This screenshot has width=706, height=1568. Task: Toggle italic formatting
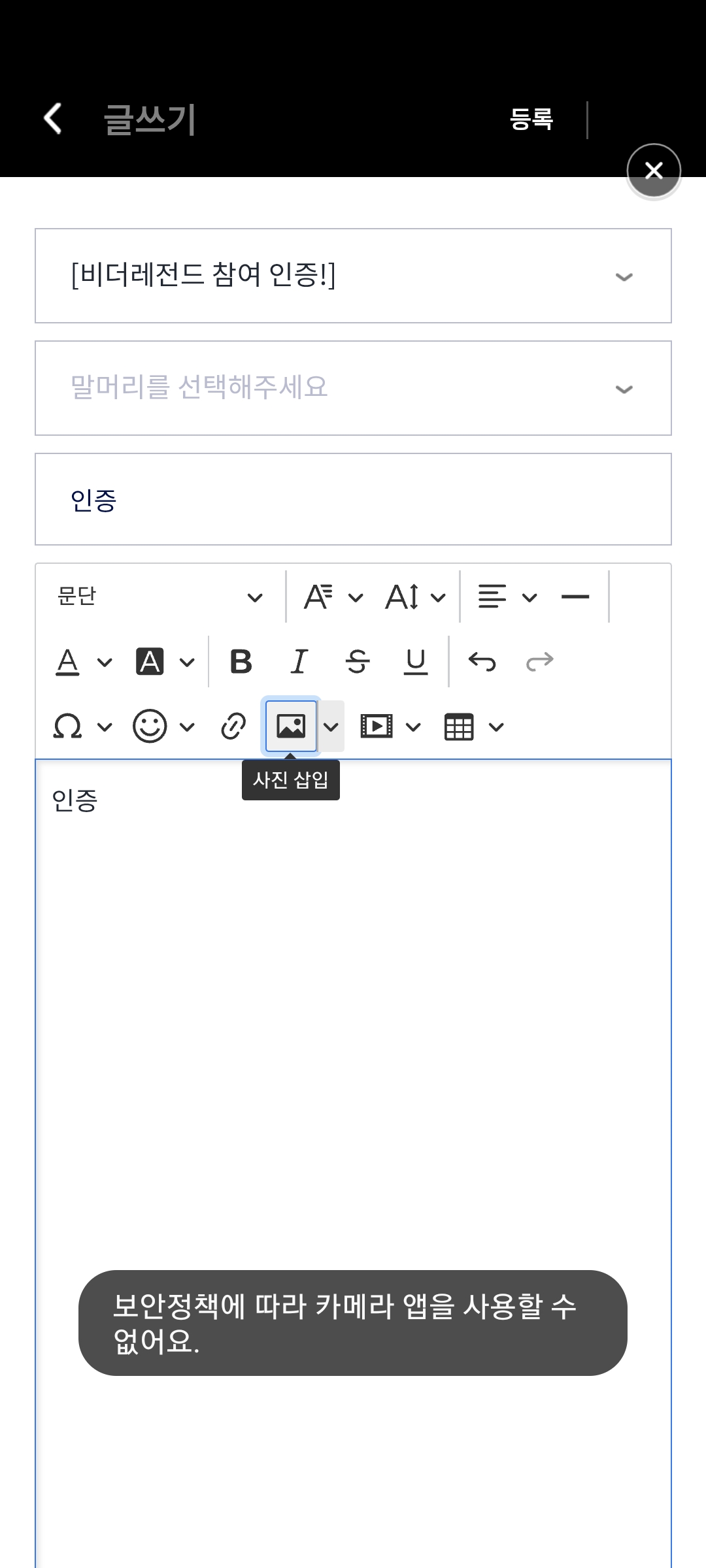pos(299,662)
